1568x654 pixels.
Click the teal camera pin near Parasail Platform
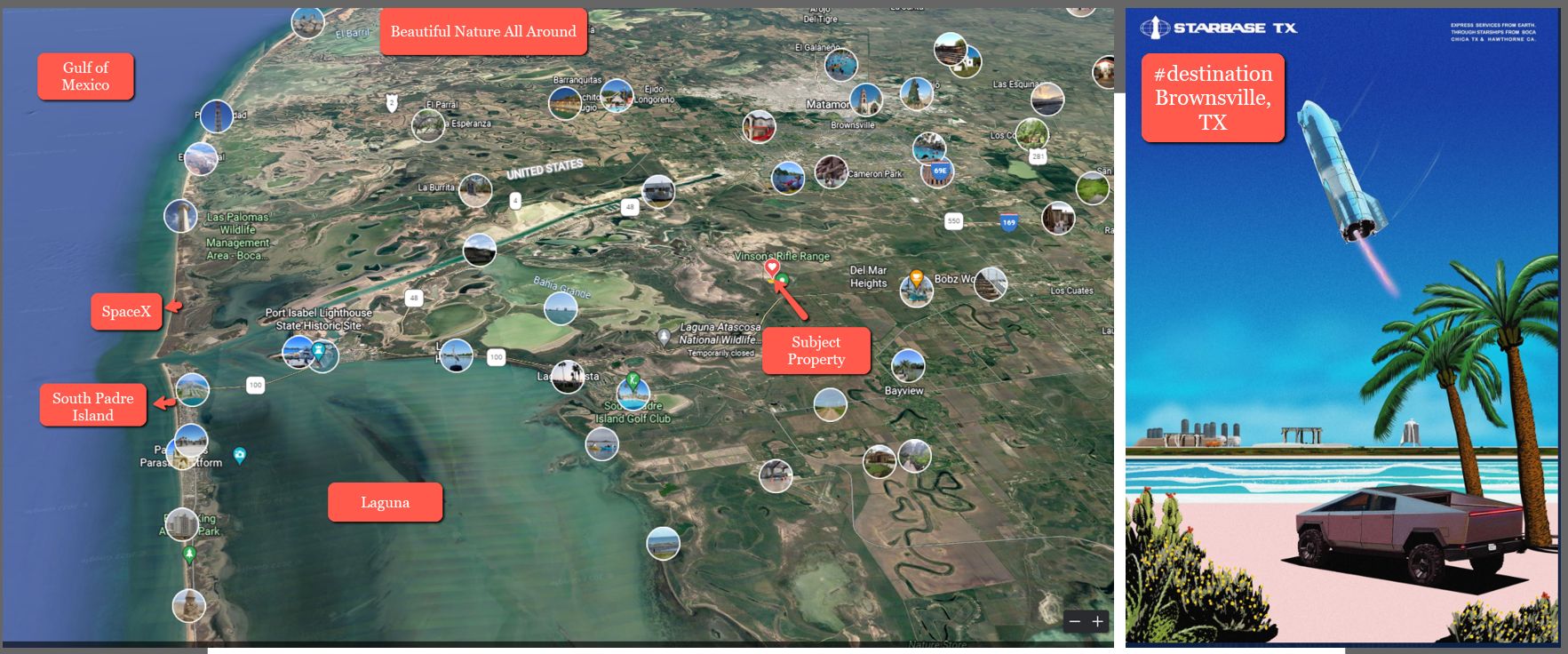pos(240,456)
